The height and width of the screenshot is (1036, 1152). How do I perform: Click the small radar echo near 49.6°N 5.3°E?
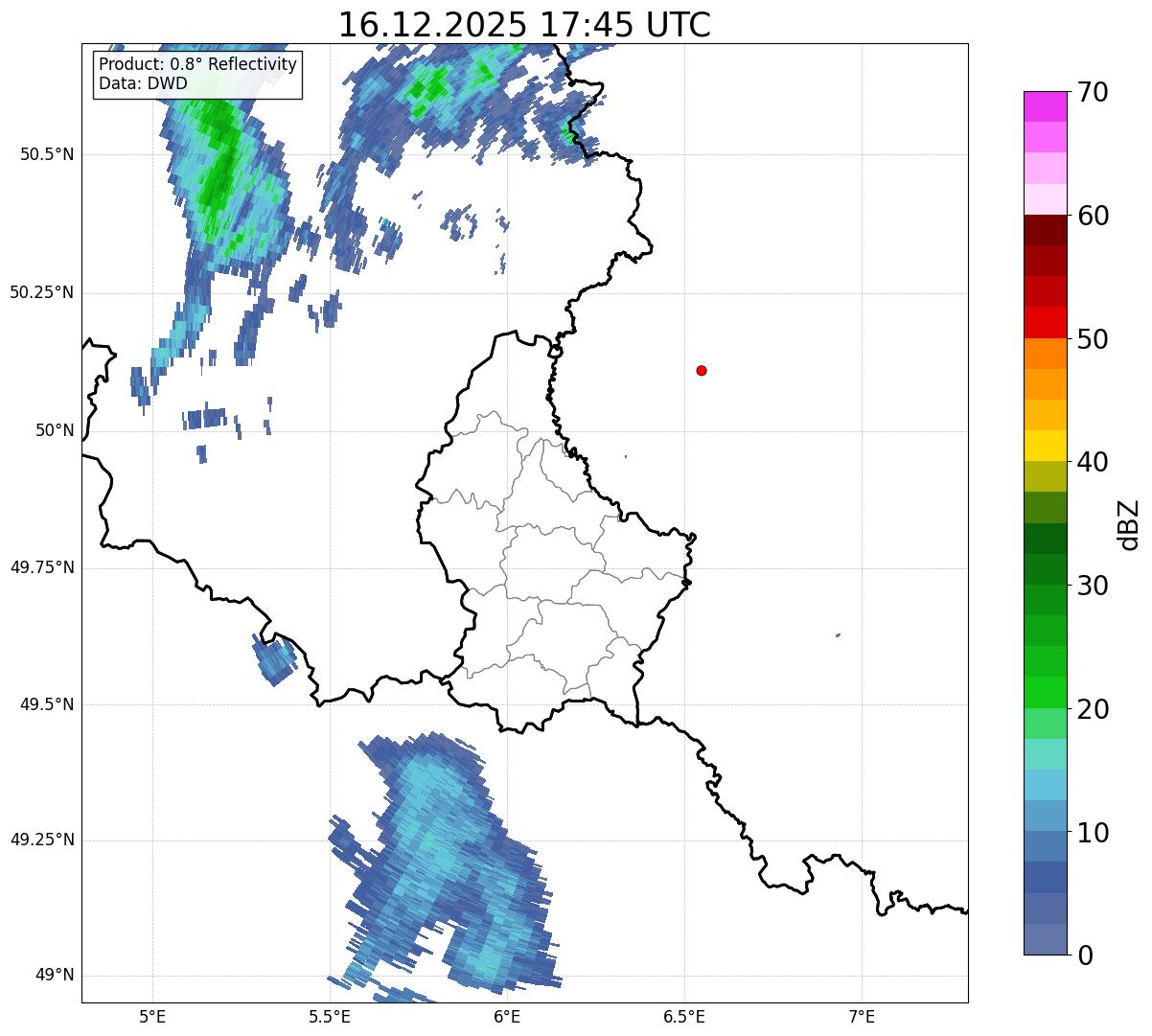275,659
